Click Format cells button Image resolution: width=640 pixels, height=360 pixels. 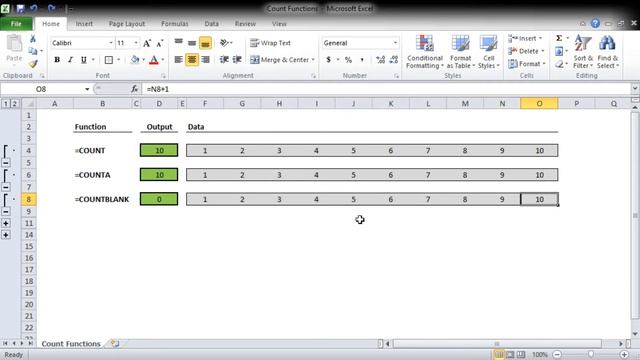click(527, 64)
